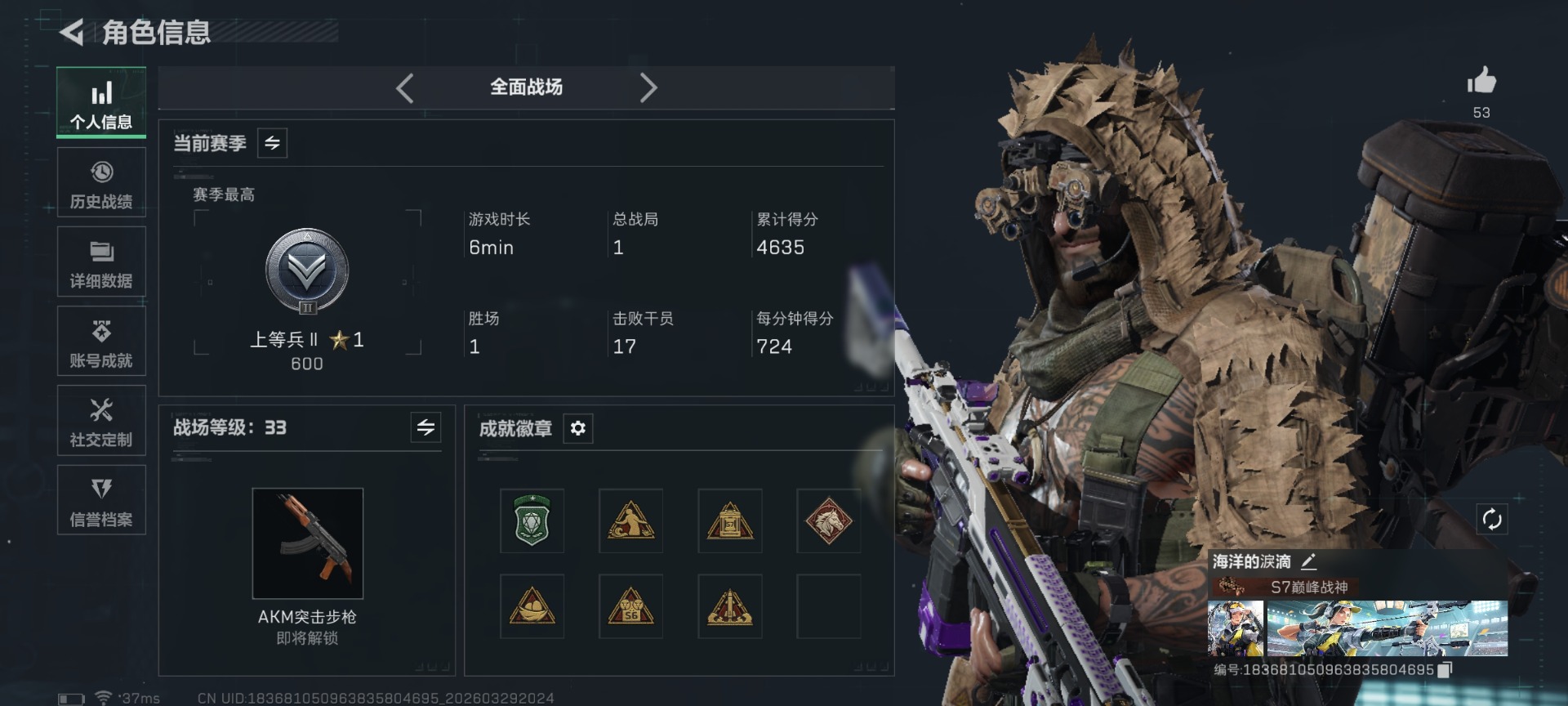Select the AKM突击步枪 weapon thumbnail
Viewport: 1568px width, 706px height.
pyautogui.click(x=308, y=543)
